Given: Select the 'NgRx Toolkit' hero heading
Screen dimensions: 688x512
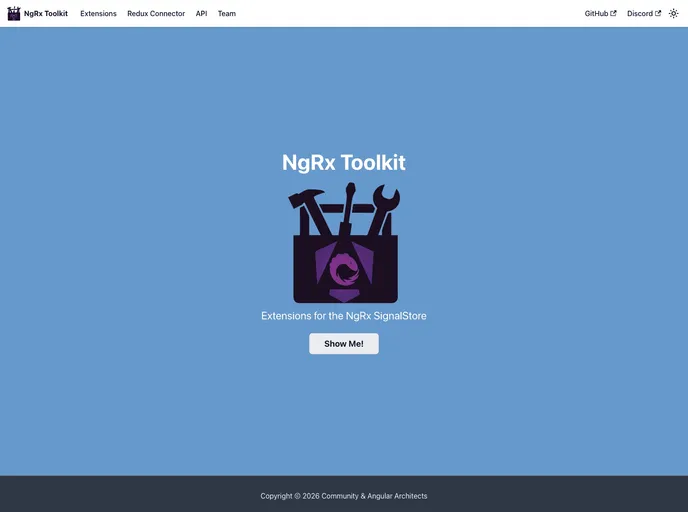Looking at the screenshot, I should pos(344,162).
